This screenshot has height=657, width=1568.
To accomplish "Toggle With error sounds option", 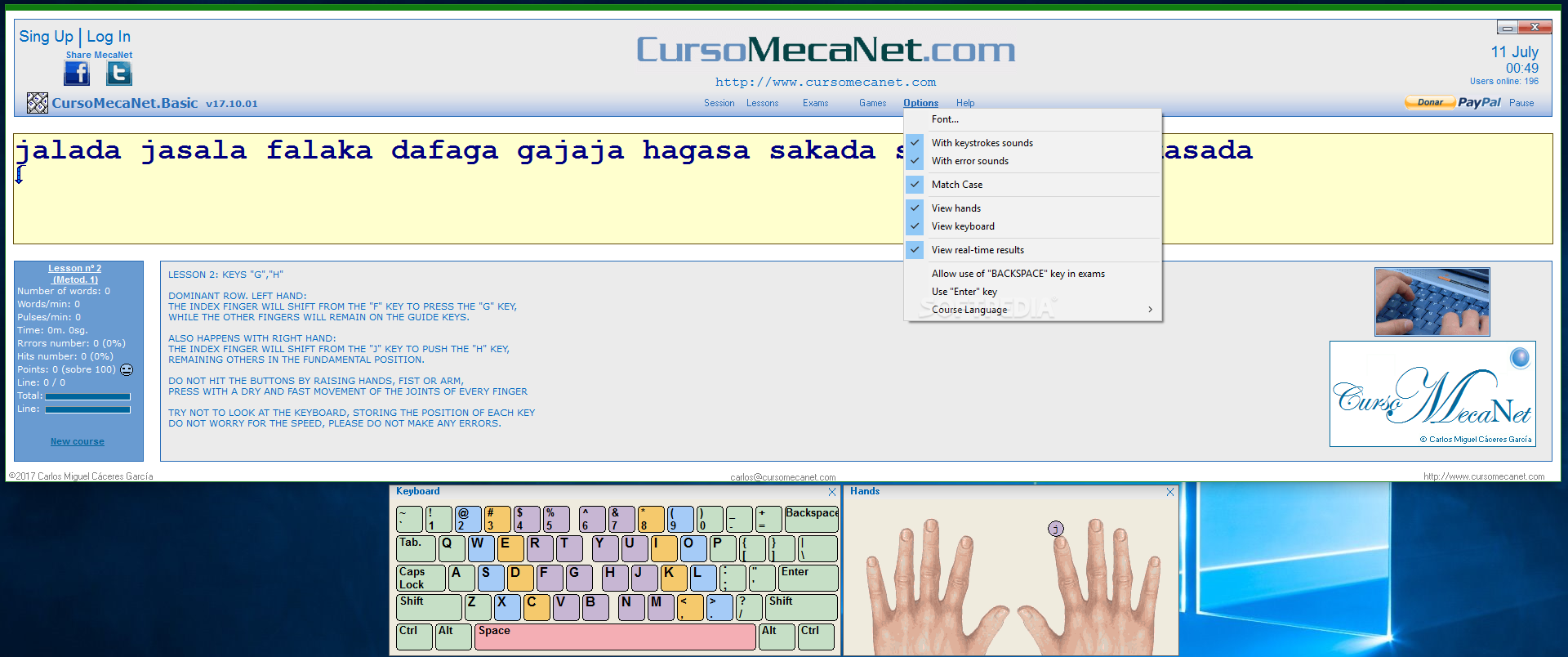I will point(1032,161).
